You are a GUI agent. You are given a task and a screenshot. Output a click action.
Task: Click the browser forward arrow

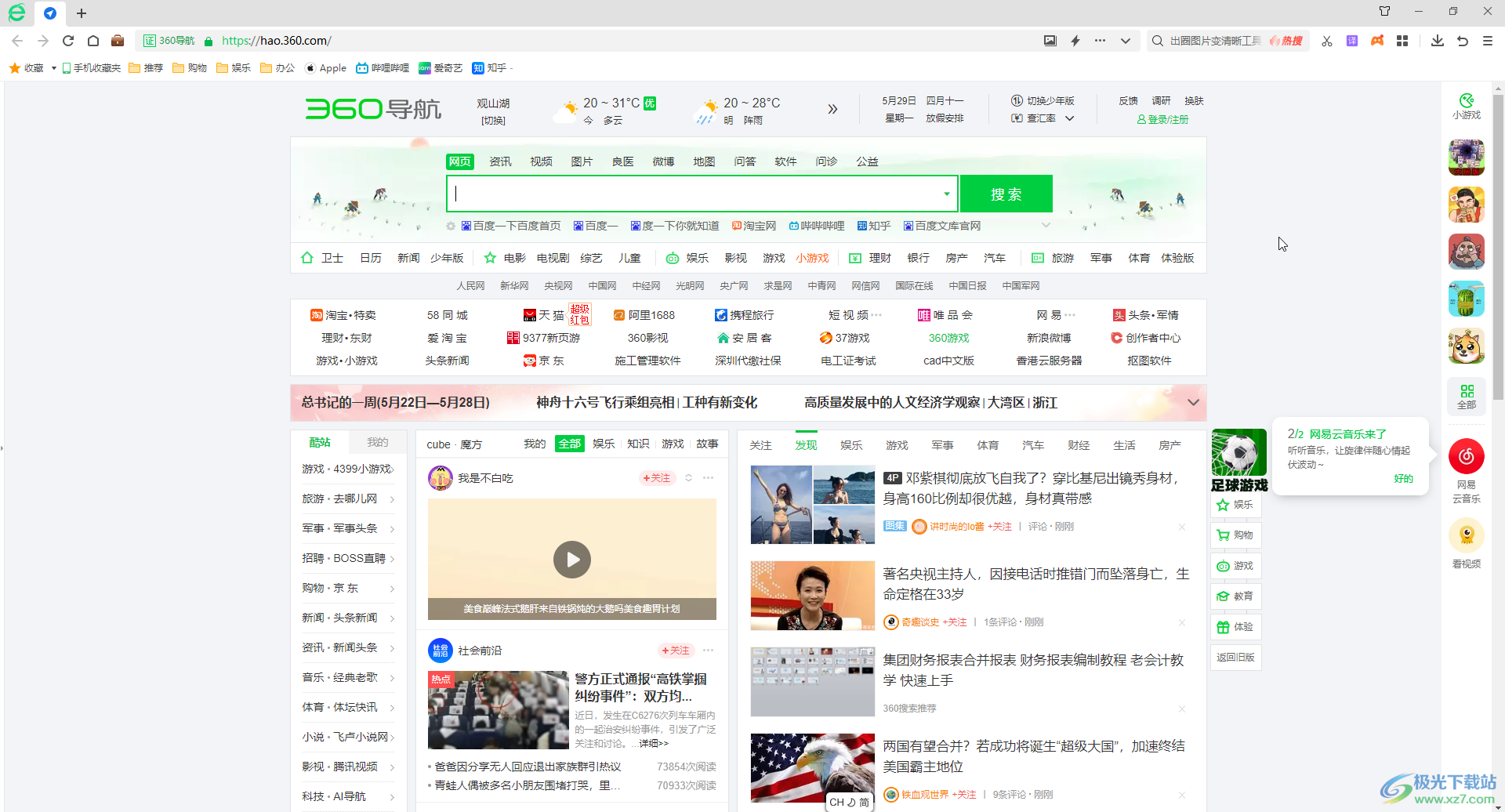pos(43,41)
